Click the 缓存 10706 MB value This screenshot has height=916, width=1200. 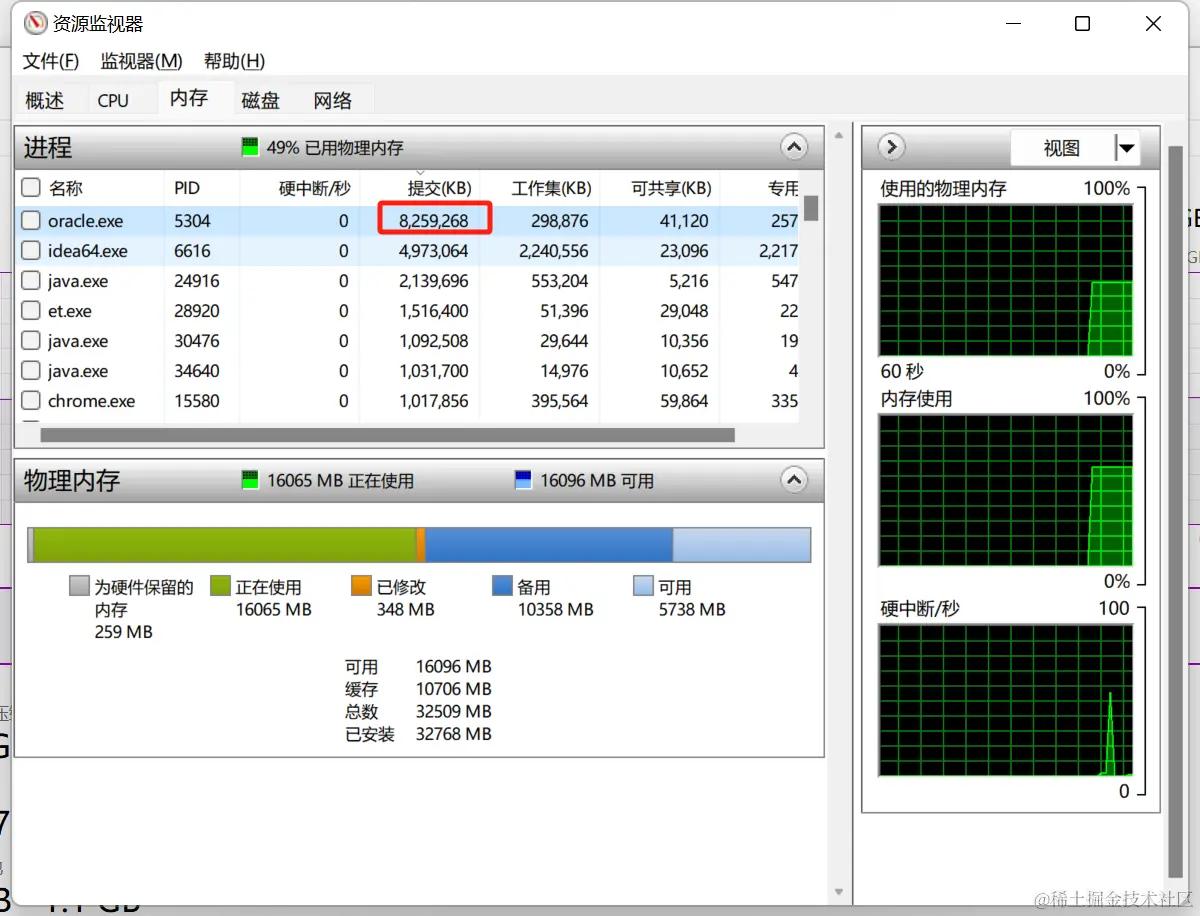pyautogui.click(x=454, y=689)
